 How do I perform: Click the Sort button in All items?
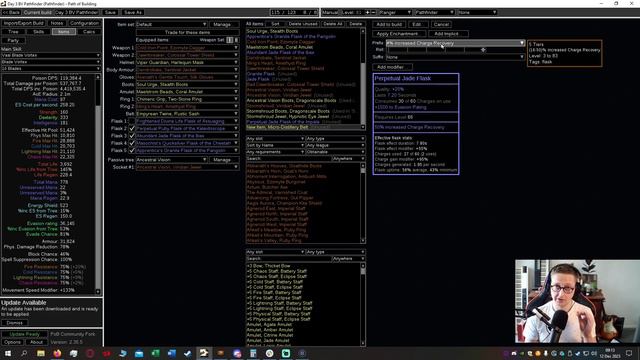click(275, 24)
